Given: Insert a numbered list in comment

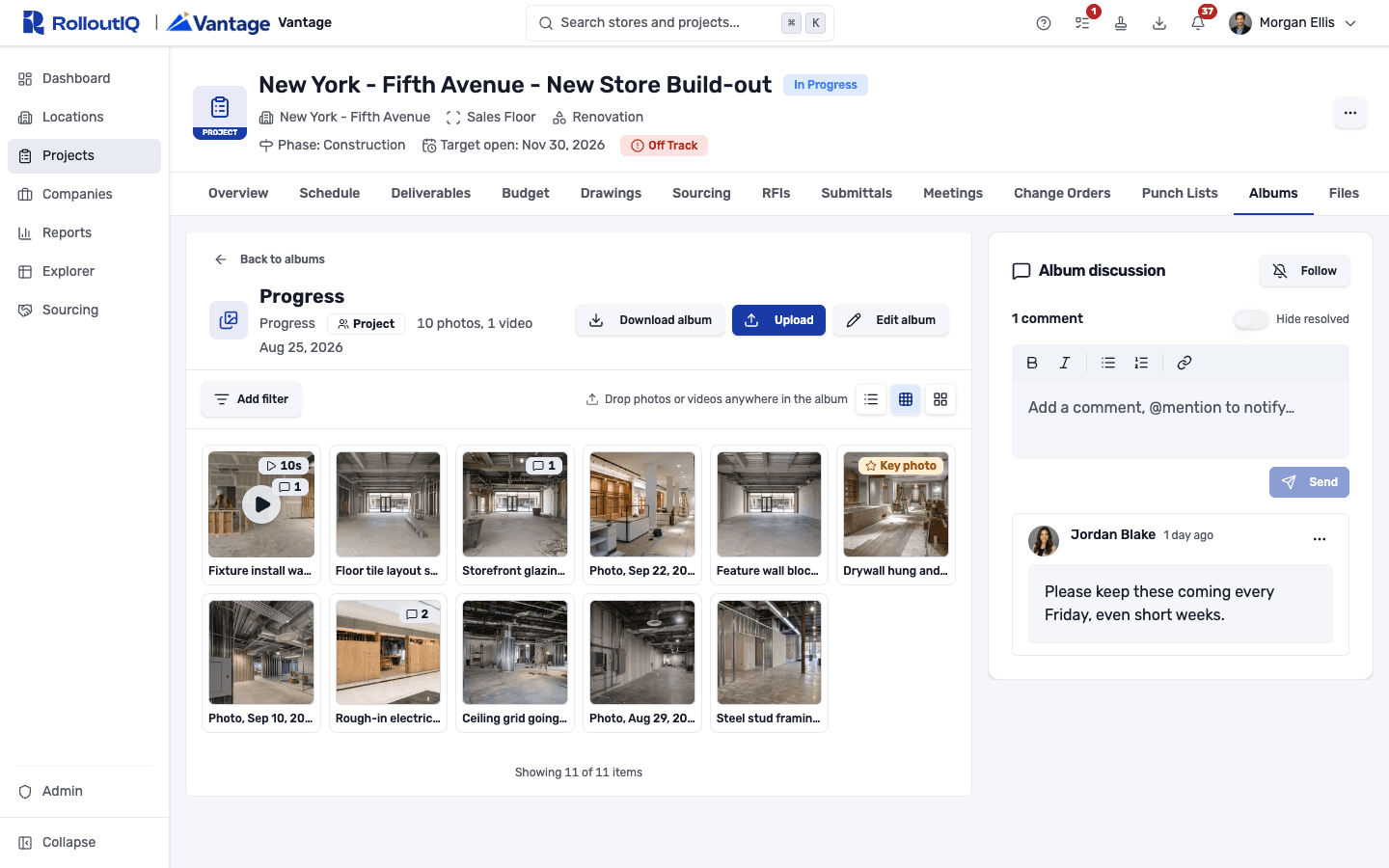Looking at the screenshot, I should click(x=1141, y=363).
